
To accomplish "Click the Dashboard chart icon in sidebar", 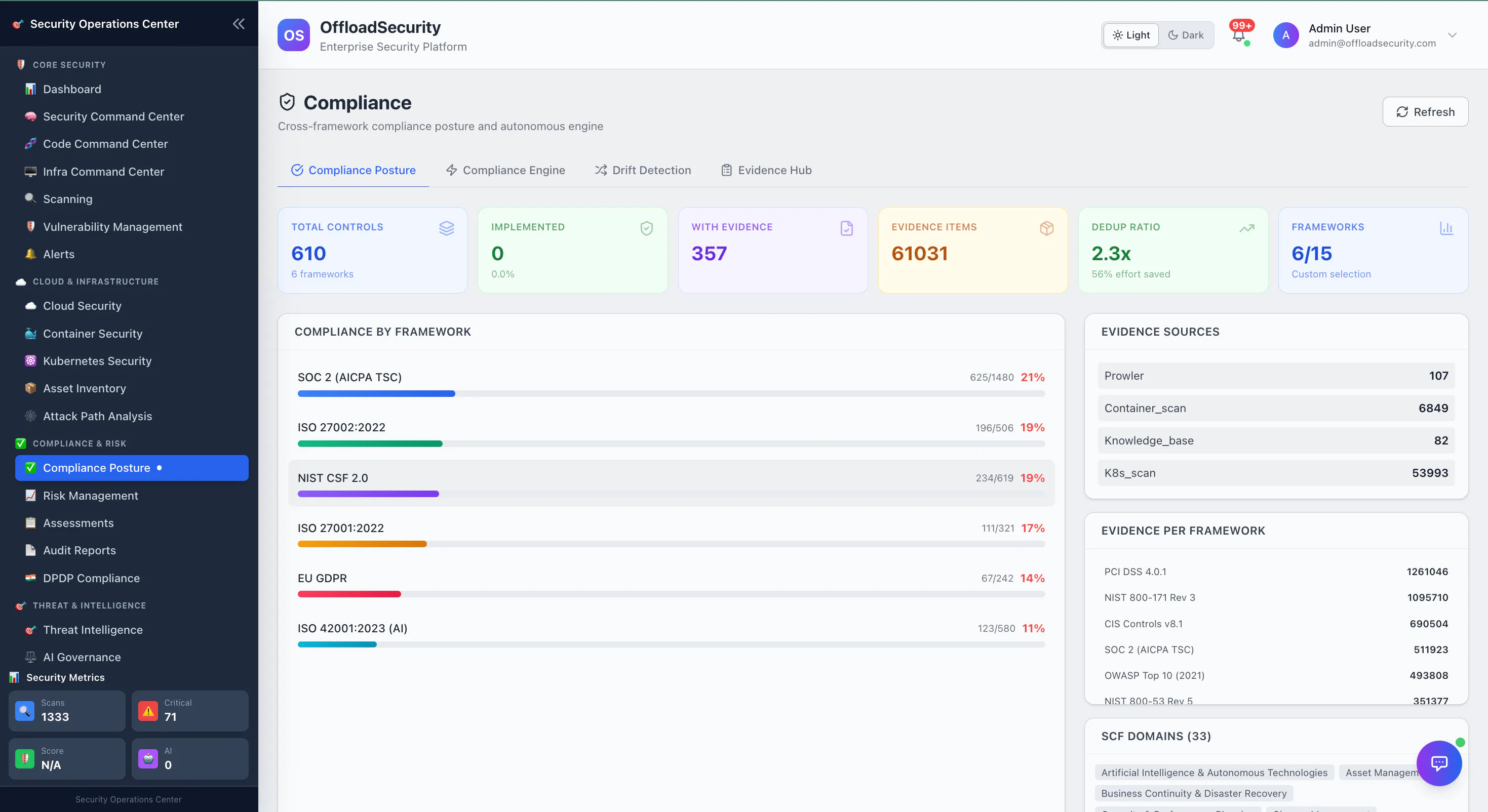I will [x=30, y=89].
